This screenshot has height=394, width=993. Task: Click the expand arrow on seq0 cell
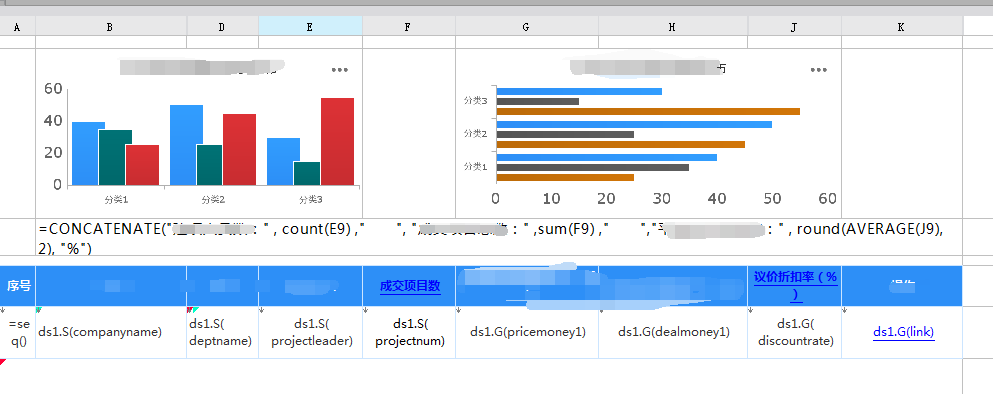tap(3, 310)
